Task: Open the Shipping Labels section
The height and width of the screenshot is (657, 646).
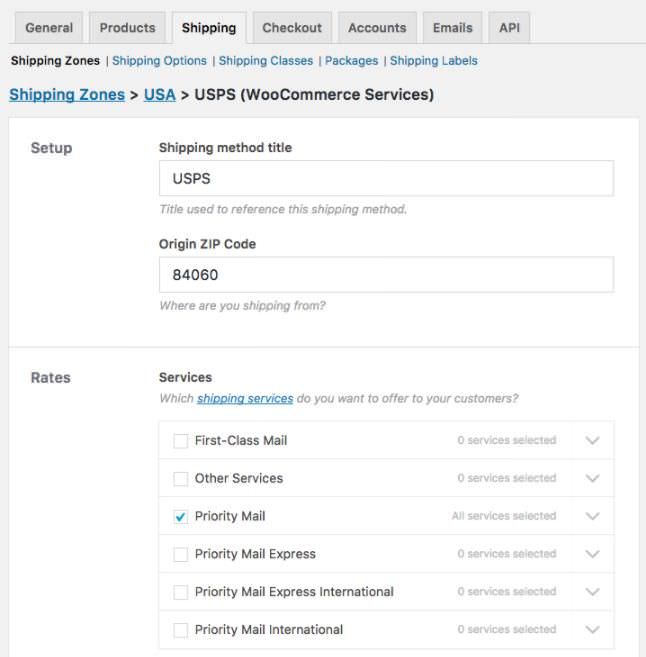Action: [434, 61]
